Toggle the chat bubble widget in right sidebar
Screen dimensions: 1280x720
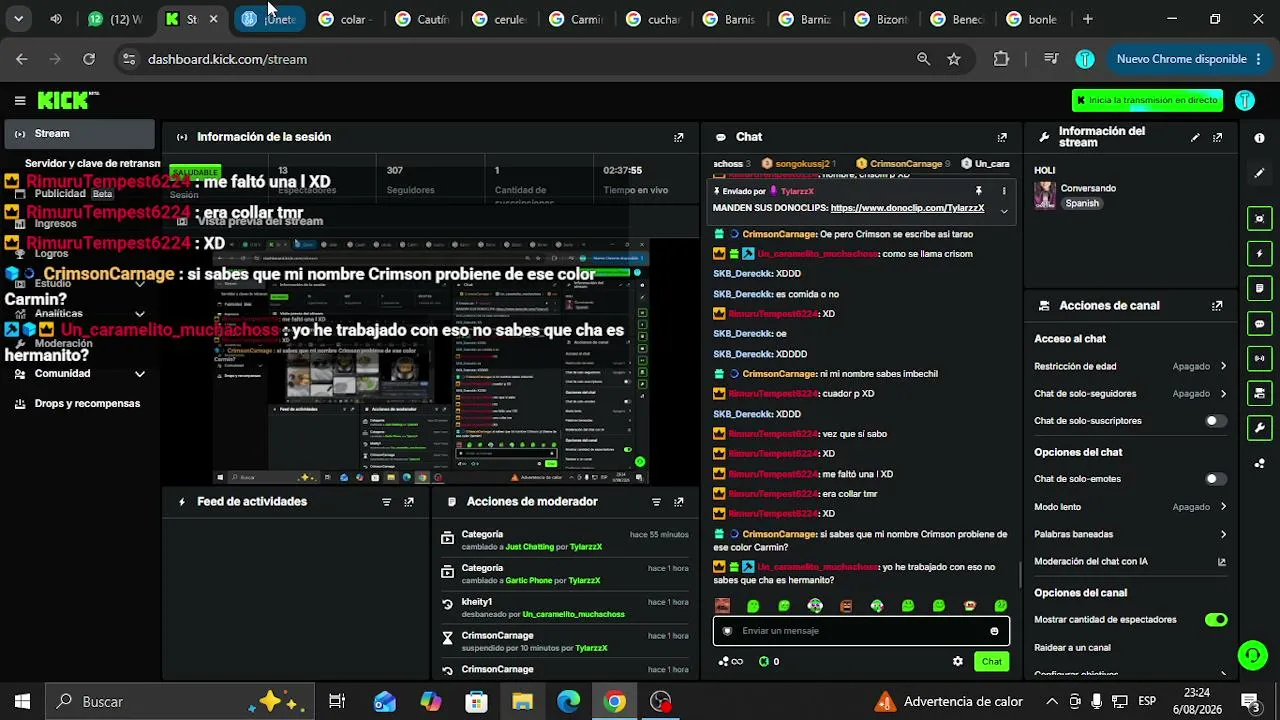[1259, 323]
